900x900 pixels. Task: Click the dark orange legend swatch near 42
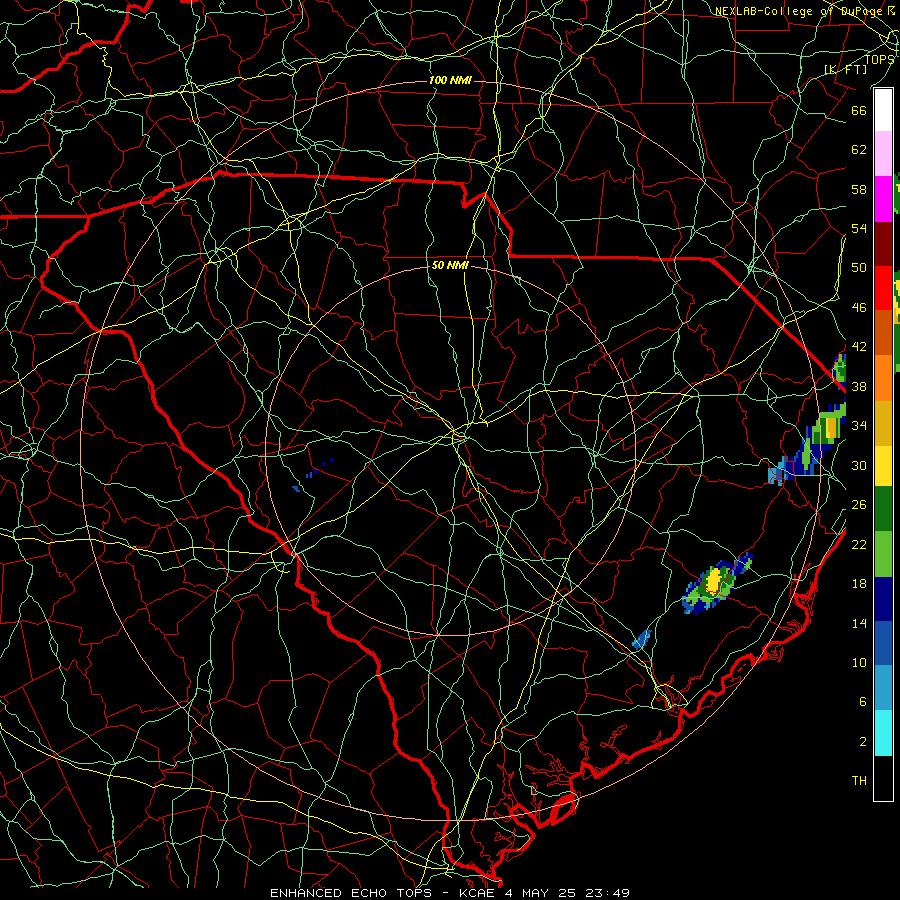click(x=883, y=332)
